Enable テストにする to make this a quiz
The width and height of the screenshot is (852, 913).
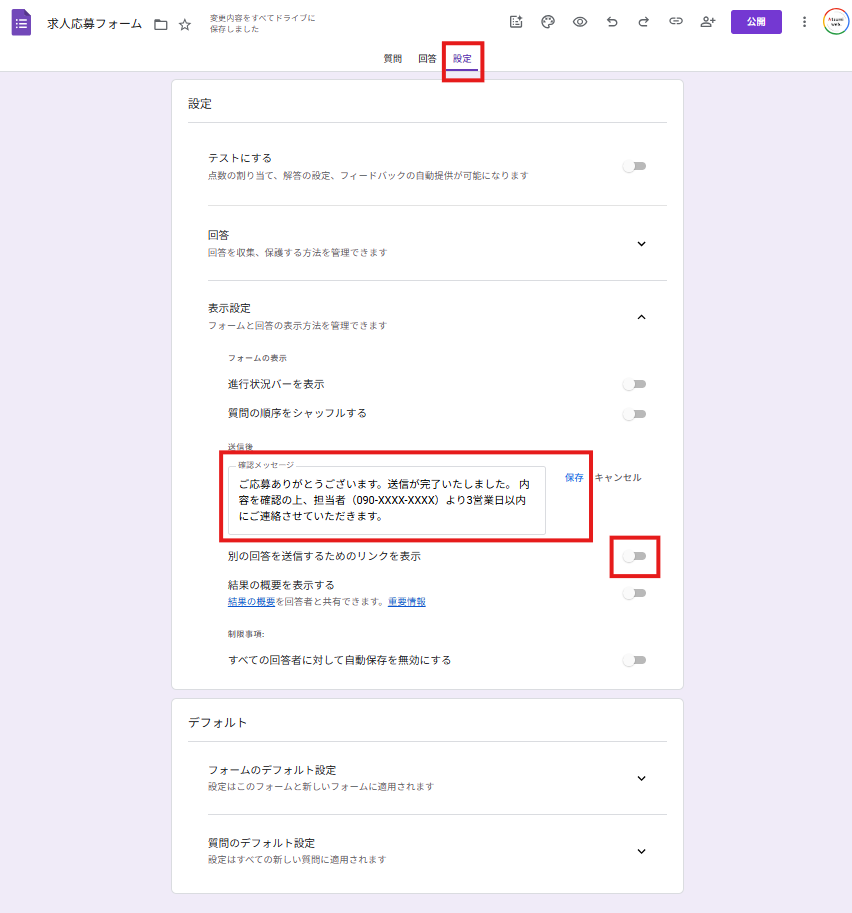[x=634, y=166]
